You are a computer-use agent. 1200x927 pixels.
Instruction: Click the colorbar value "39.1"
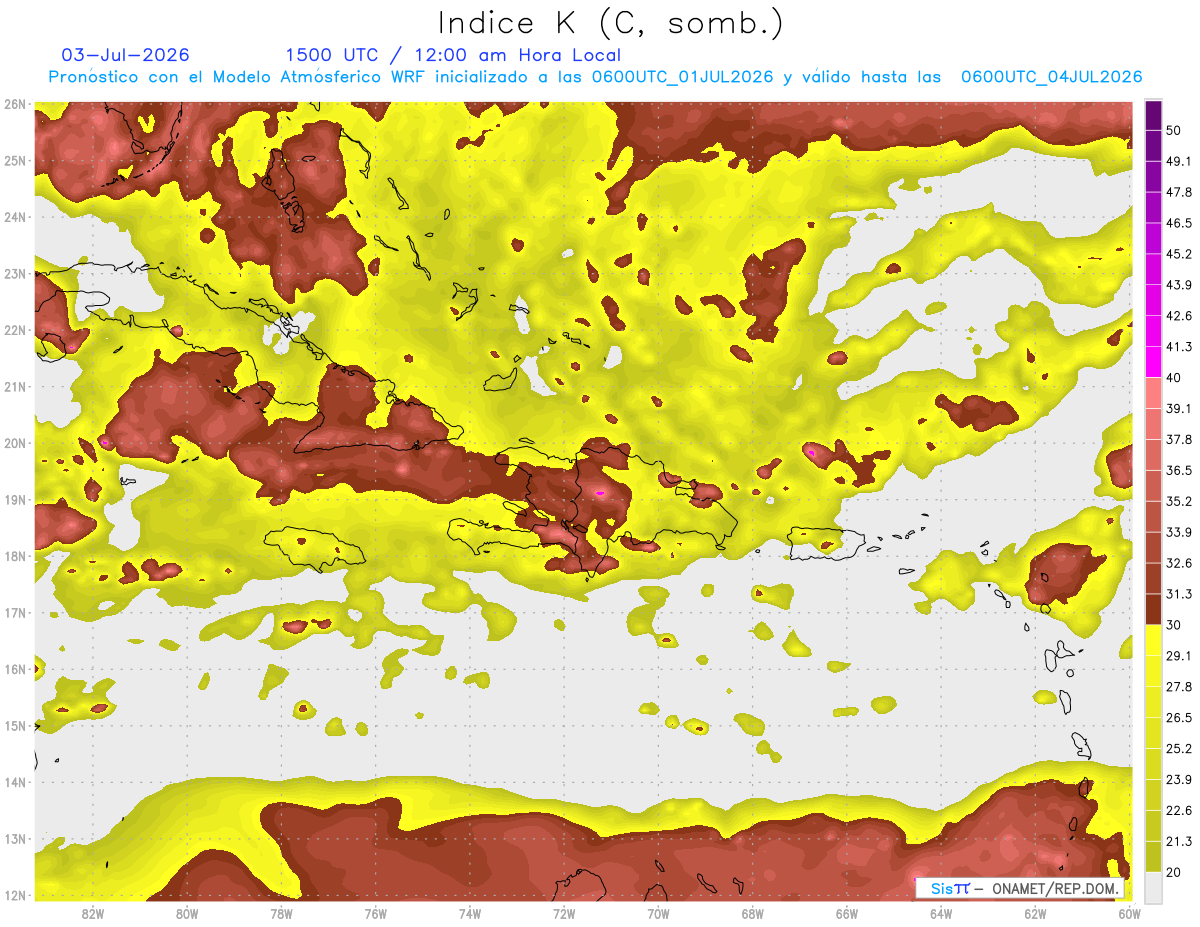tap(1179, 409)
